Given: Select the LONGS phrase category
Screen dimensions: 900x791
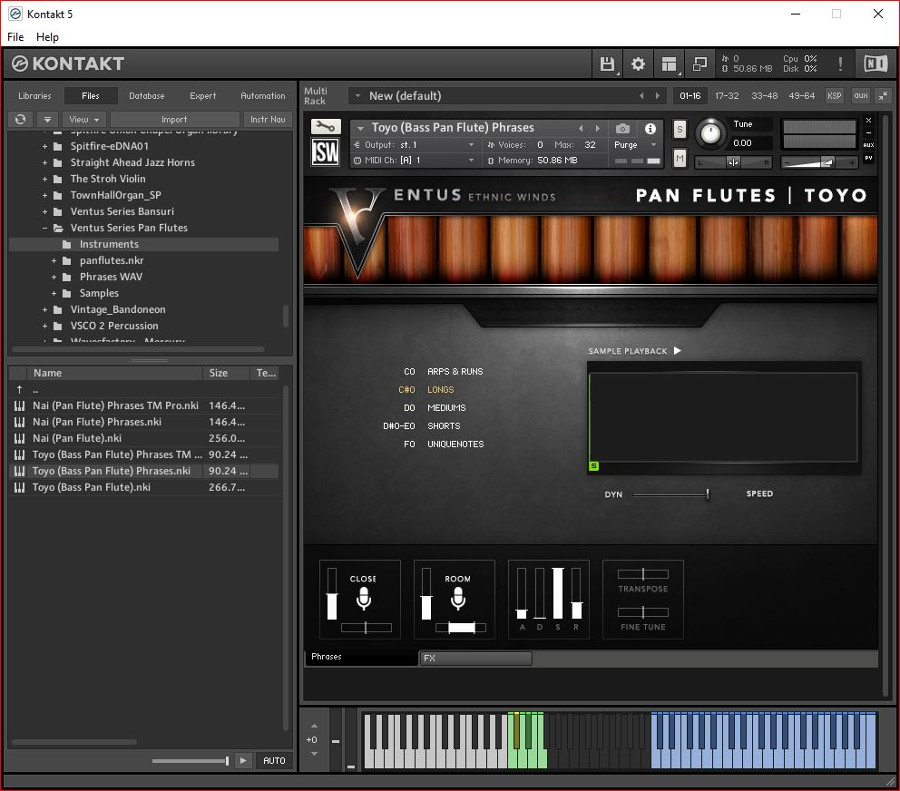Looking at the screenshot, I should point(440,390).
